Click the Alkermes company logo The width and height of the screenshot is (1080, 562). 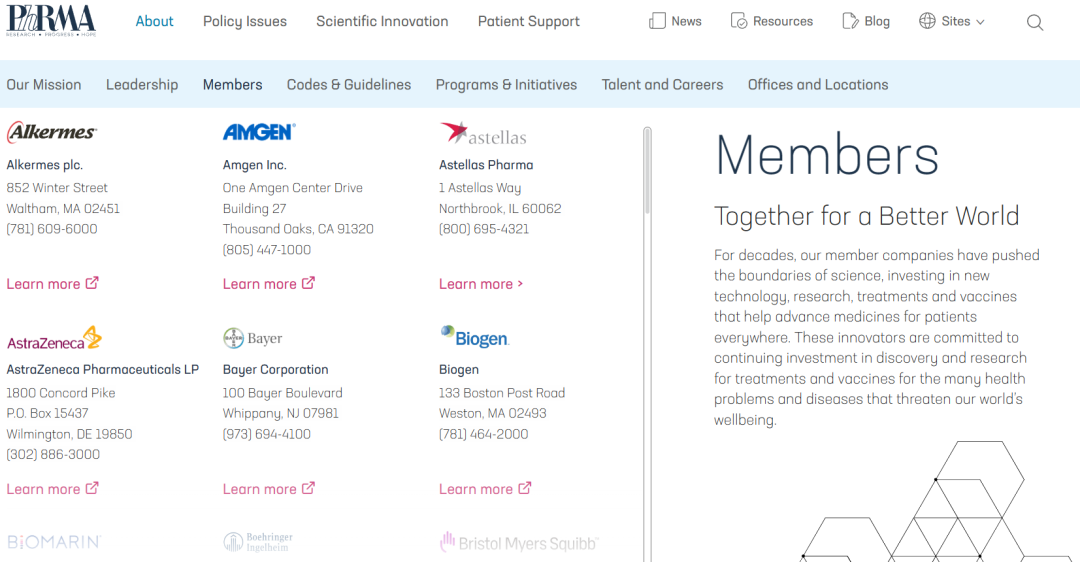coord(52,132)
